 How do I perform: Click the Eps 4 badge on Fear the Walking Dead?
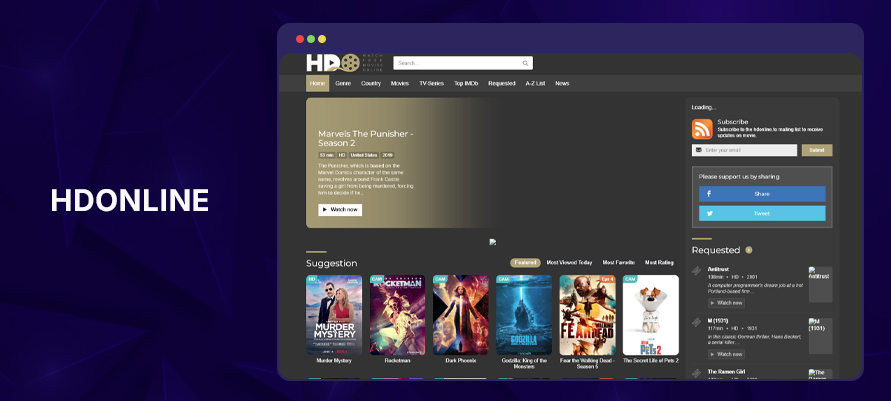click(x=607, y=279)
